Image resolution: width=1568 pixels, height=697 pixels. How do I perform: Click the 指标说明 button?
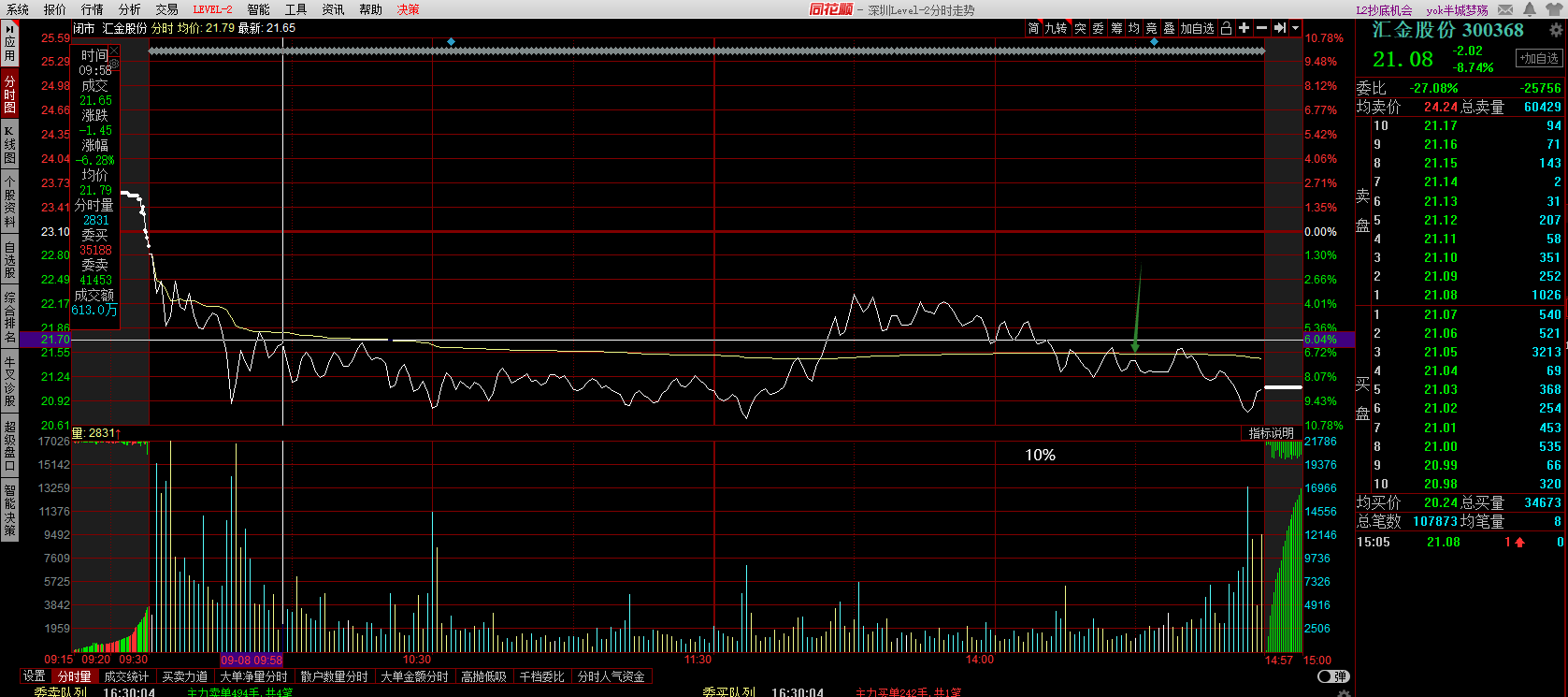point(1272,433)
